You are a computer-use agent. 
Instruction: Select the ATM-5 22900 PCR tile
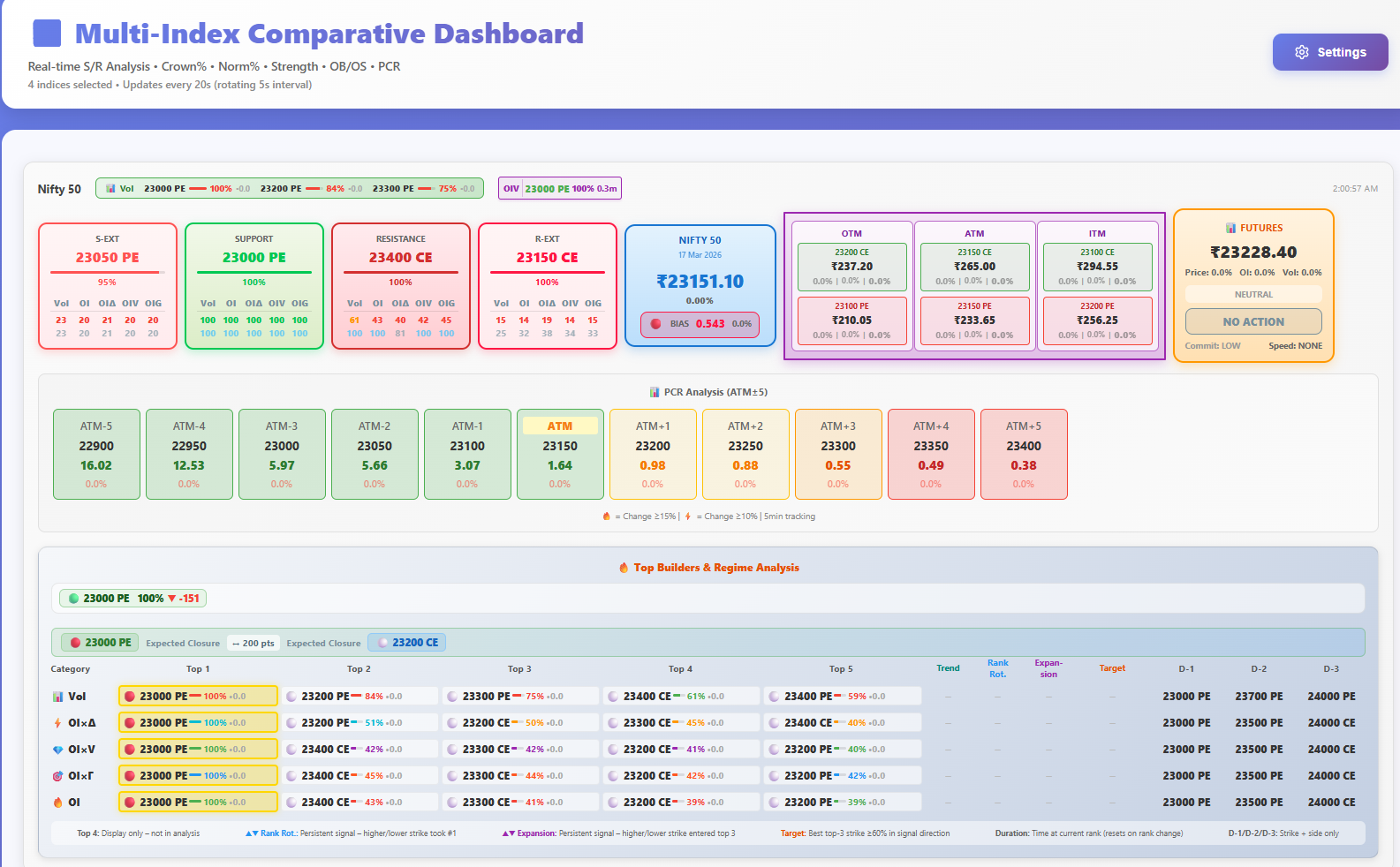tap(96, 455)
